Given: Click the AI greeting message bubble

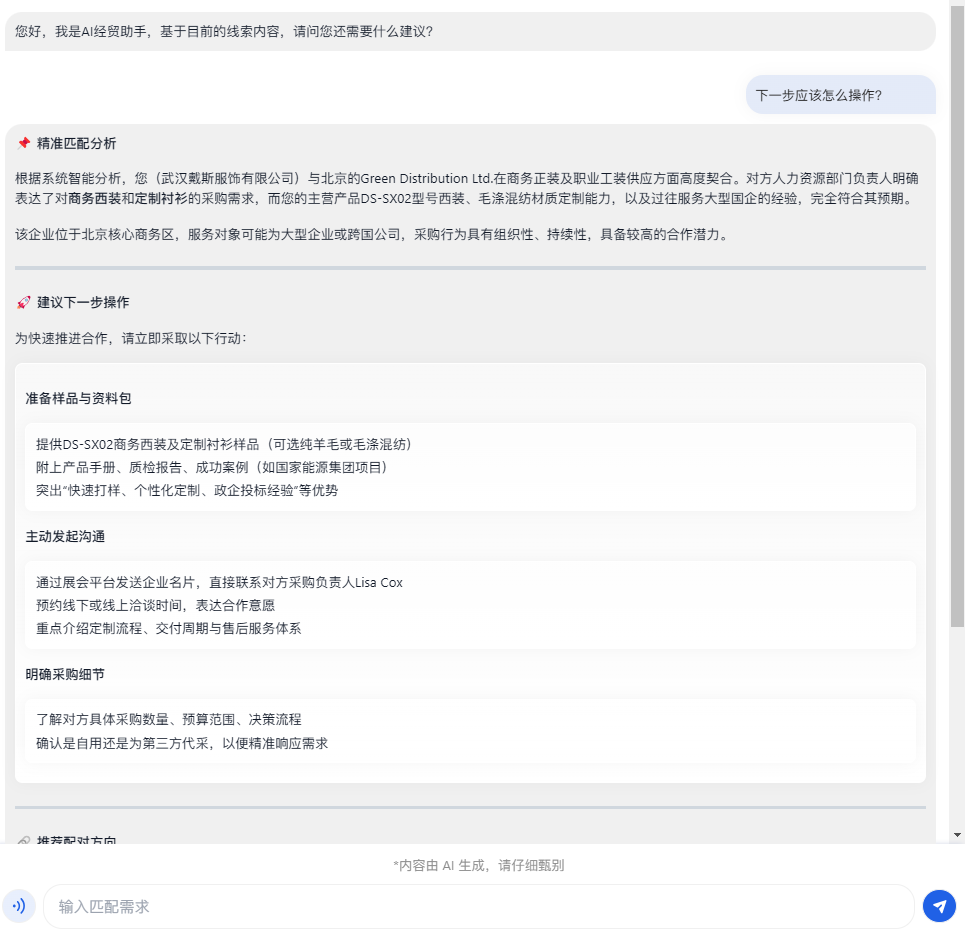Looking at the screenshot, I should (224, 31).
